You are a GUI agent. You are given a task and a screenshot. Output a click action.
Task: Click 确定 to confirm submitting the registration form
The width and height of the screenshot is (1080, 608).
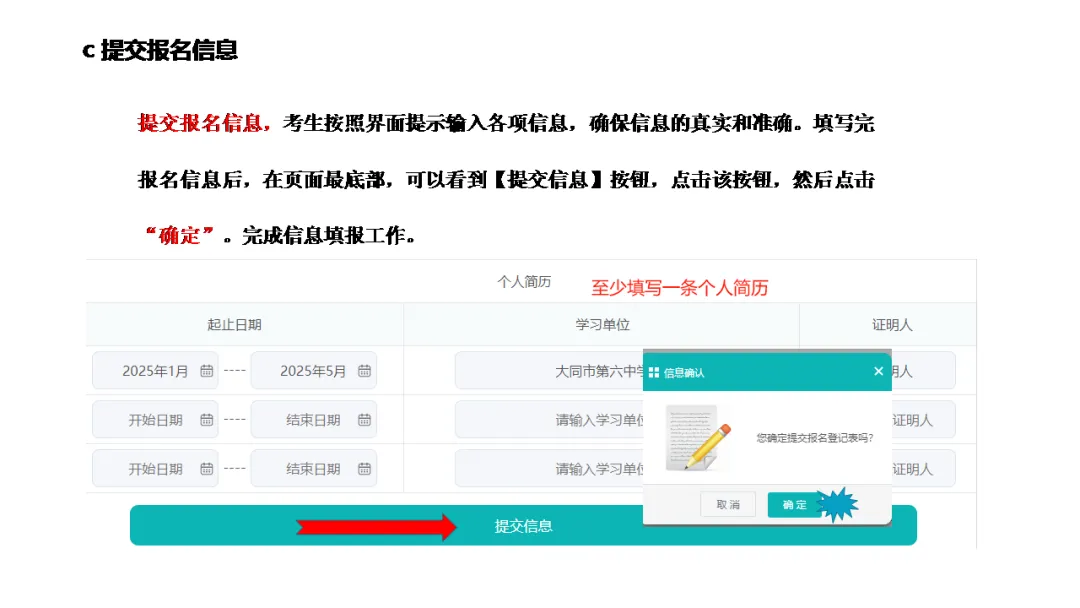(x=795, y=504)
